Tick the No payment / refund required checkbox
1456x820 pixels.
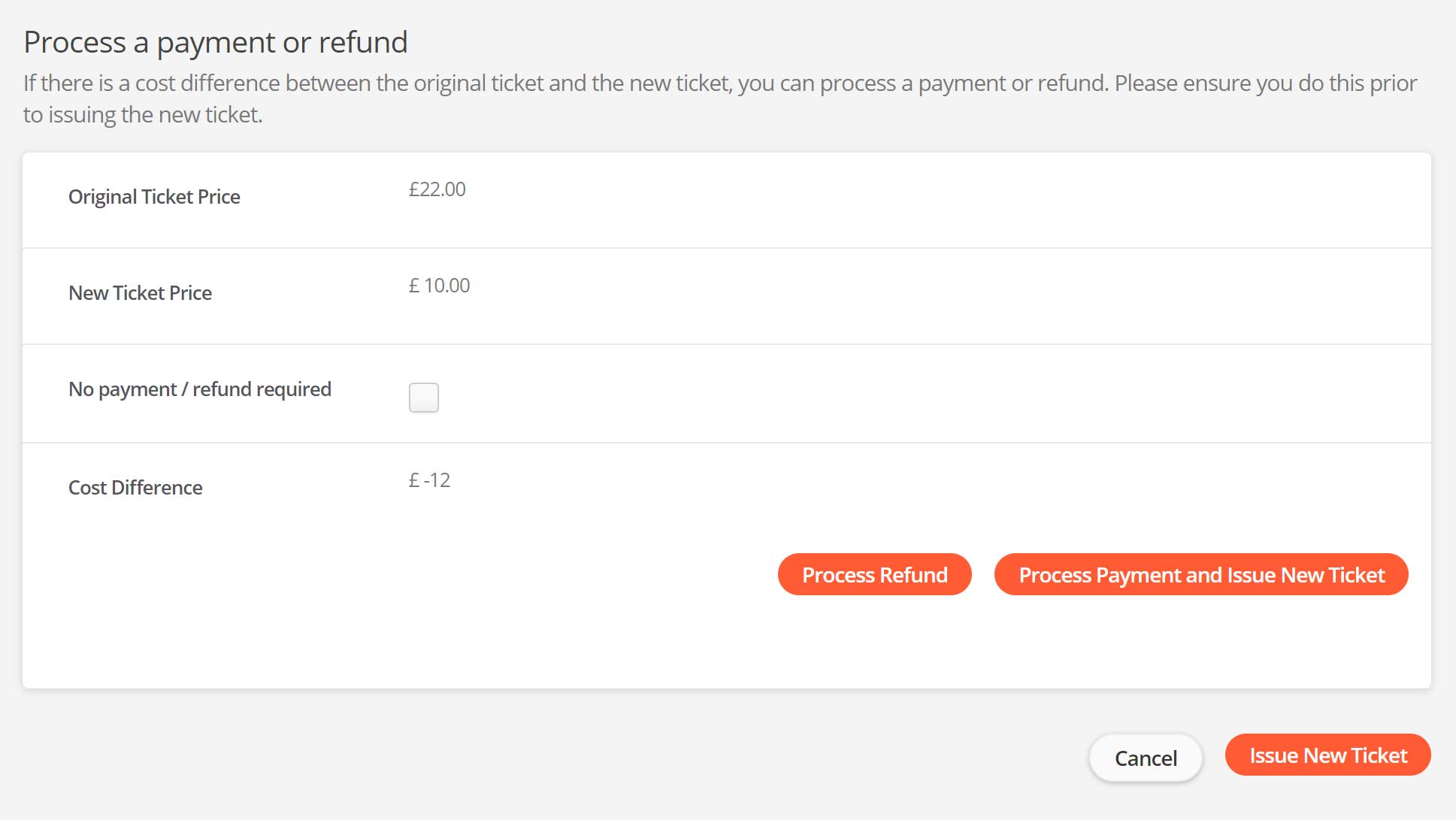click(424, 398)
